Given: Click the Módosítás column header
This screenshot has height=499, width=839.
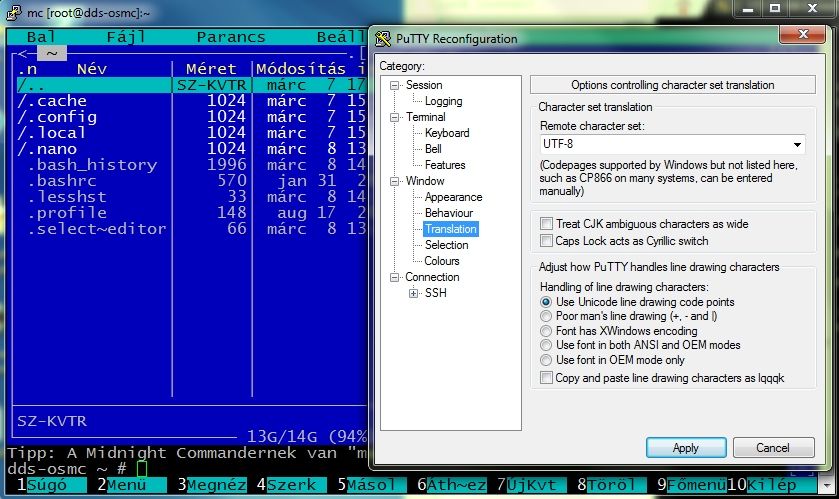Looking at the screenshot, I should [x=301, y=69].
